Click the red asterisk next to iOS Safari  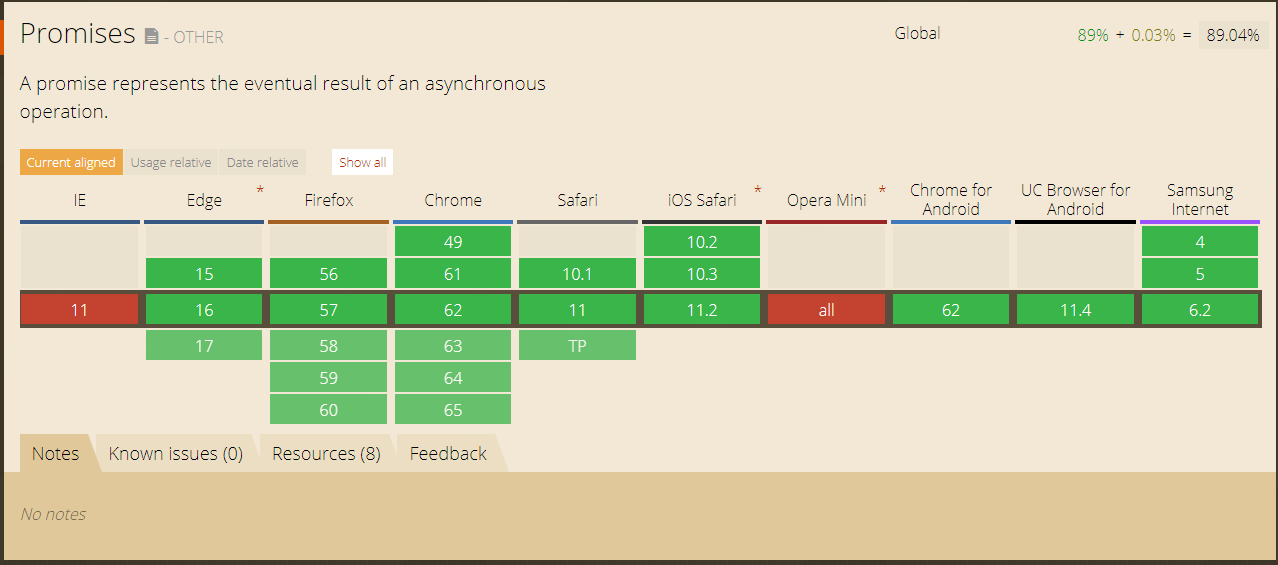[x=758, y=190]
